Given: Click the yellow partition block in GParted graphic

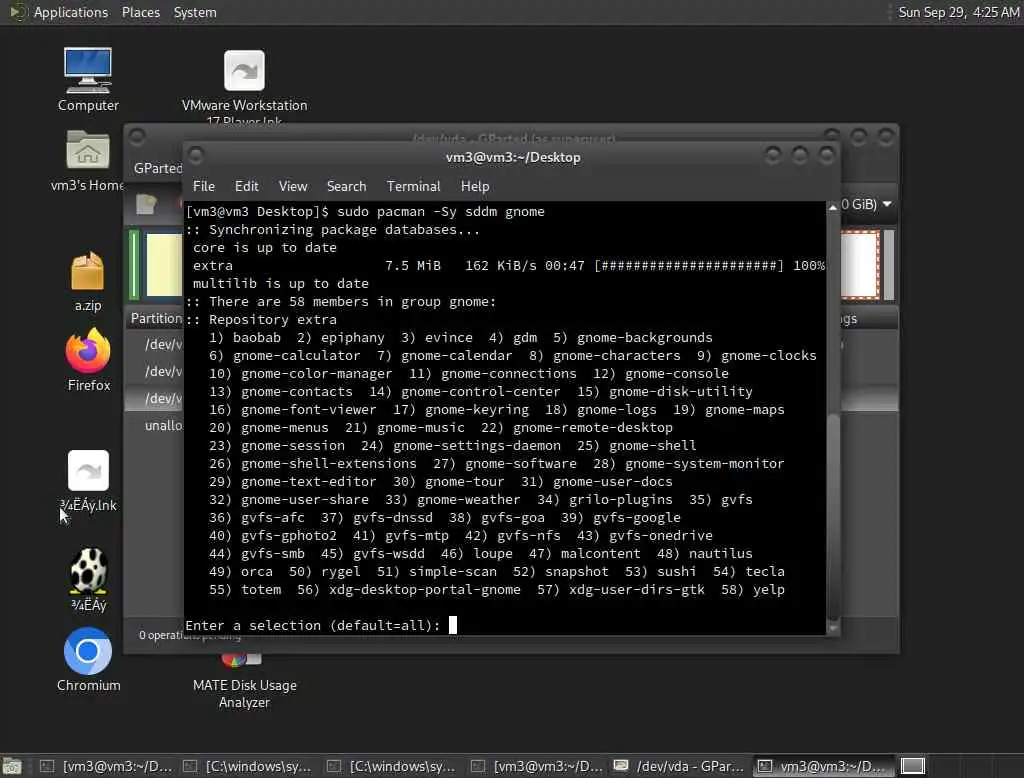Looking at the screenshot, I should point(164,265).
